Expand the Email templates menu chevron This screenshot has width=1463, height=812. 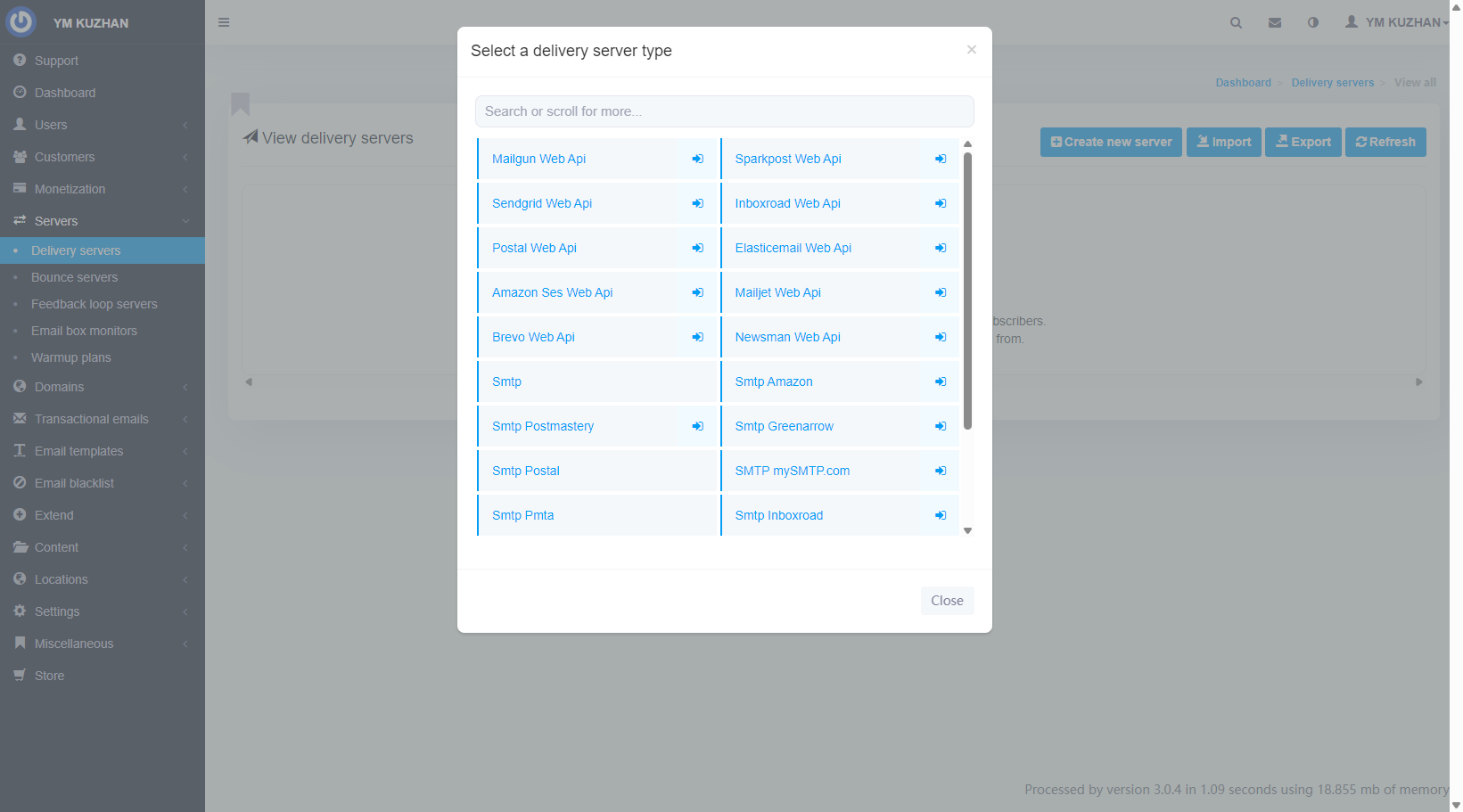coord(185,451)
